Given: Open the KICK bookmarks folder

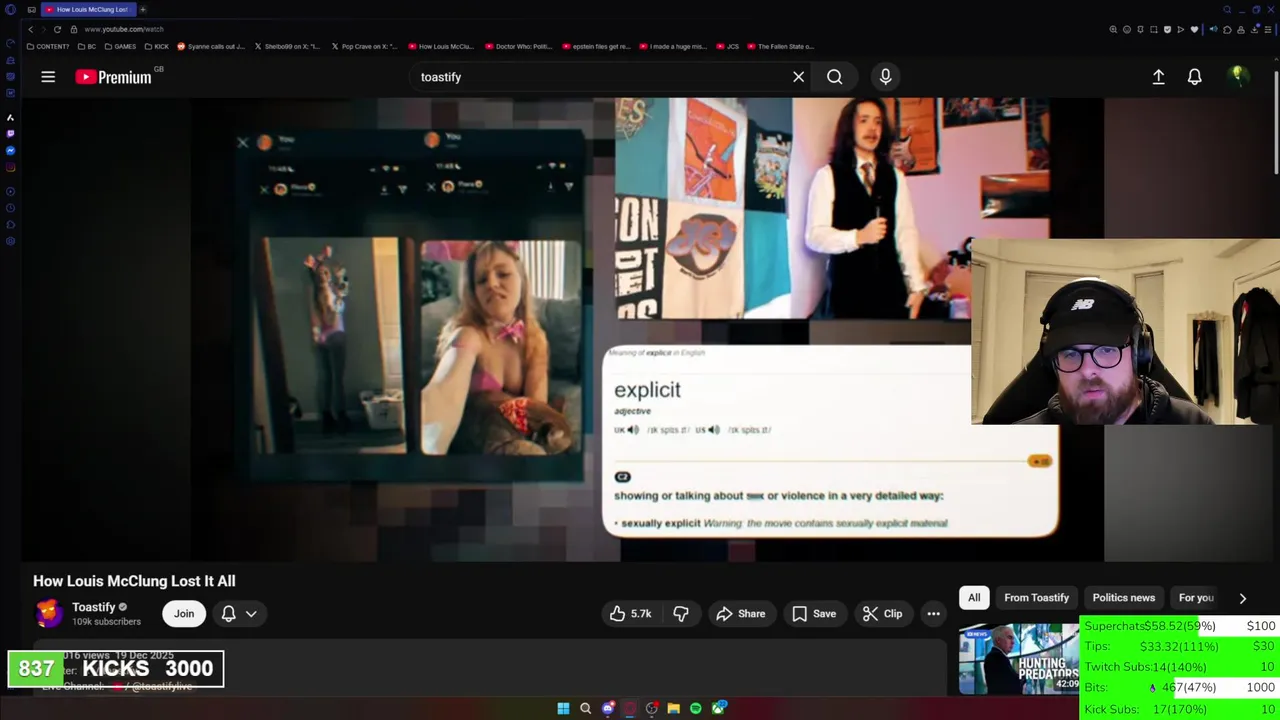Looking at the screenshot, I should pos(157,46).
